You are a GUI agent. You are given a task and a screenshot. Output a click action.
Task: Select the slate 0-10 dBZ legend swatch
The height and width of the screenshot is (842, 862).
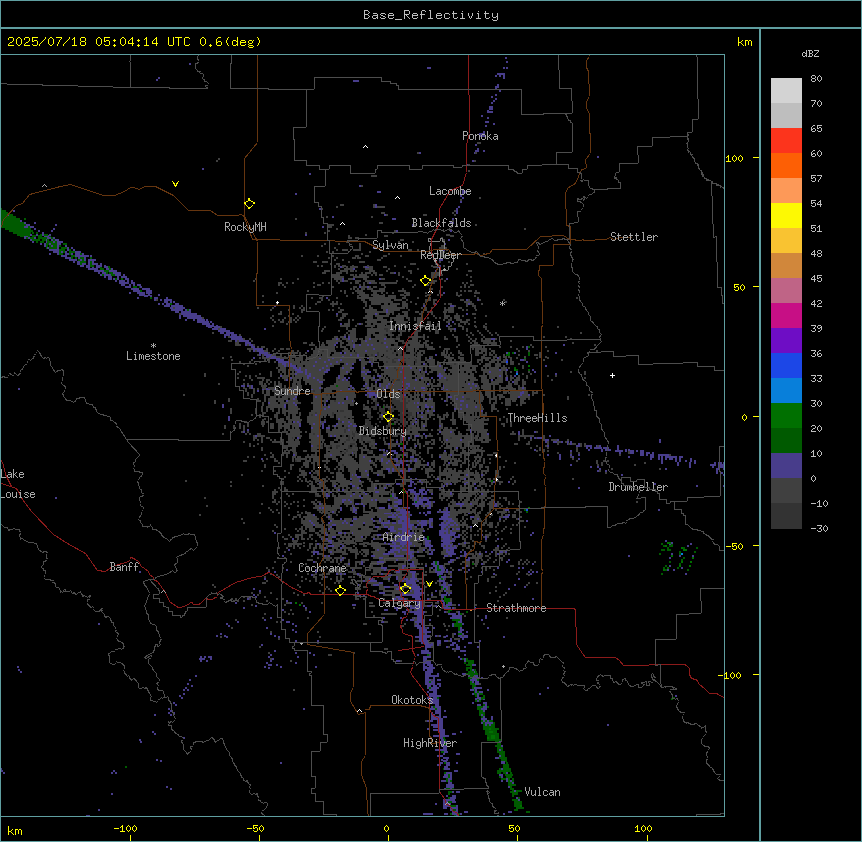[x=786, y=466]
